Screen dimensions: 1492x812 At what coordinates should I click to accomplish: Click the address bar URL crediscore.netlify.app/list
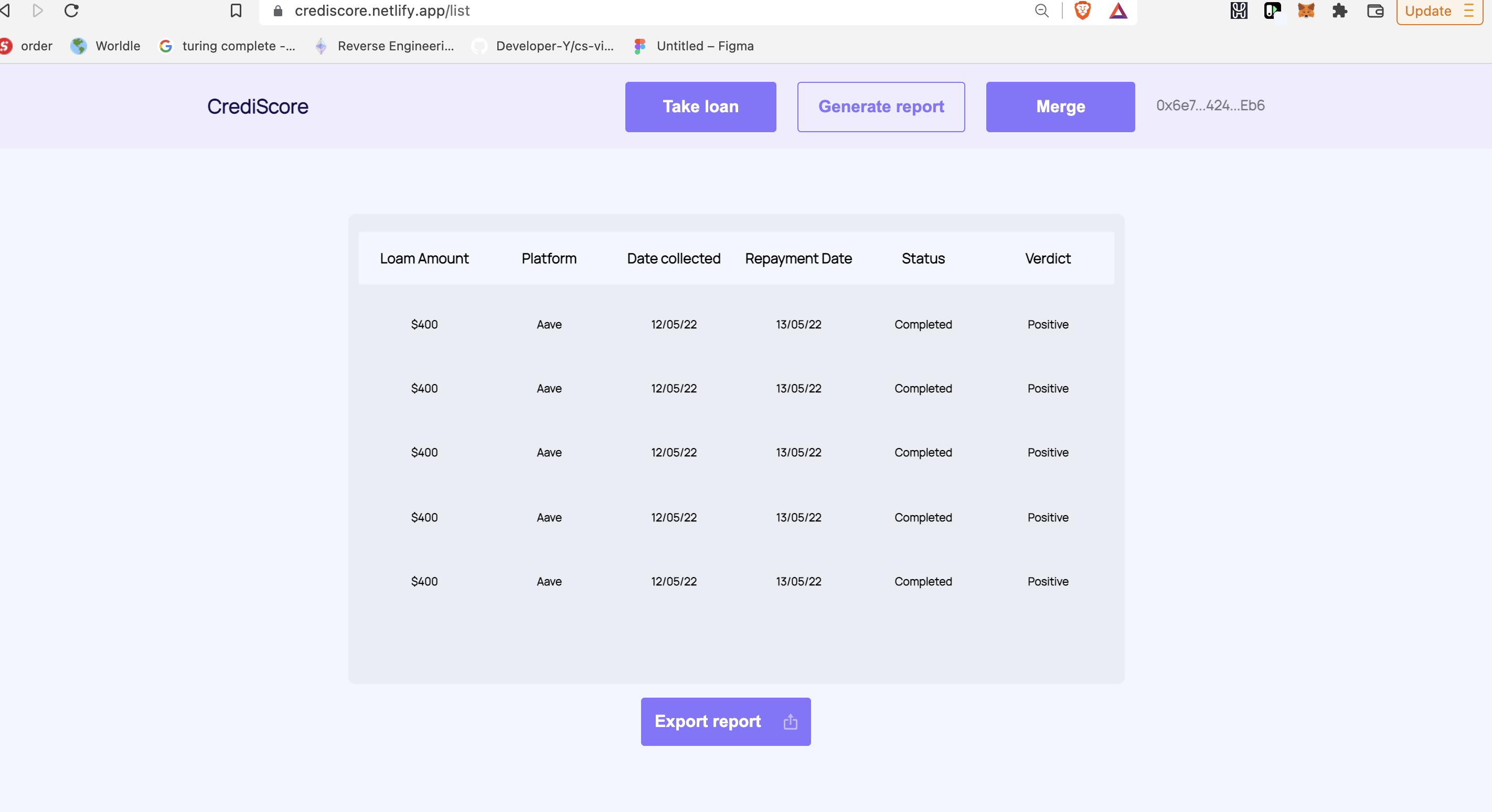coord(382,11)
